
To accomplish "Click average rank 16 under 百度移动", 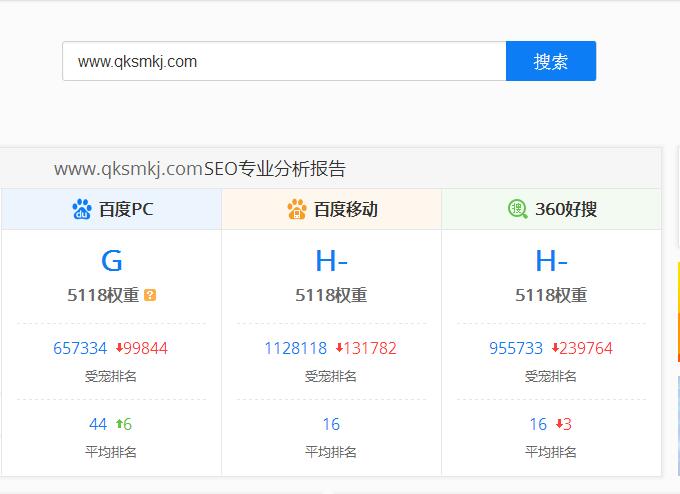I will [x=331, y=424].
